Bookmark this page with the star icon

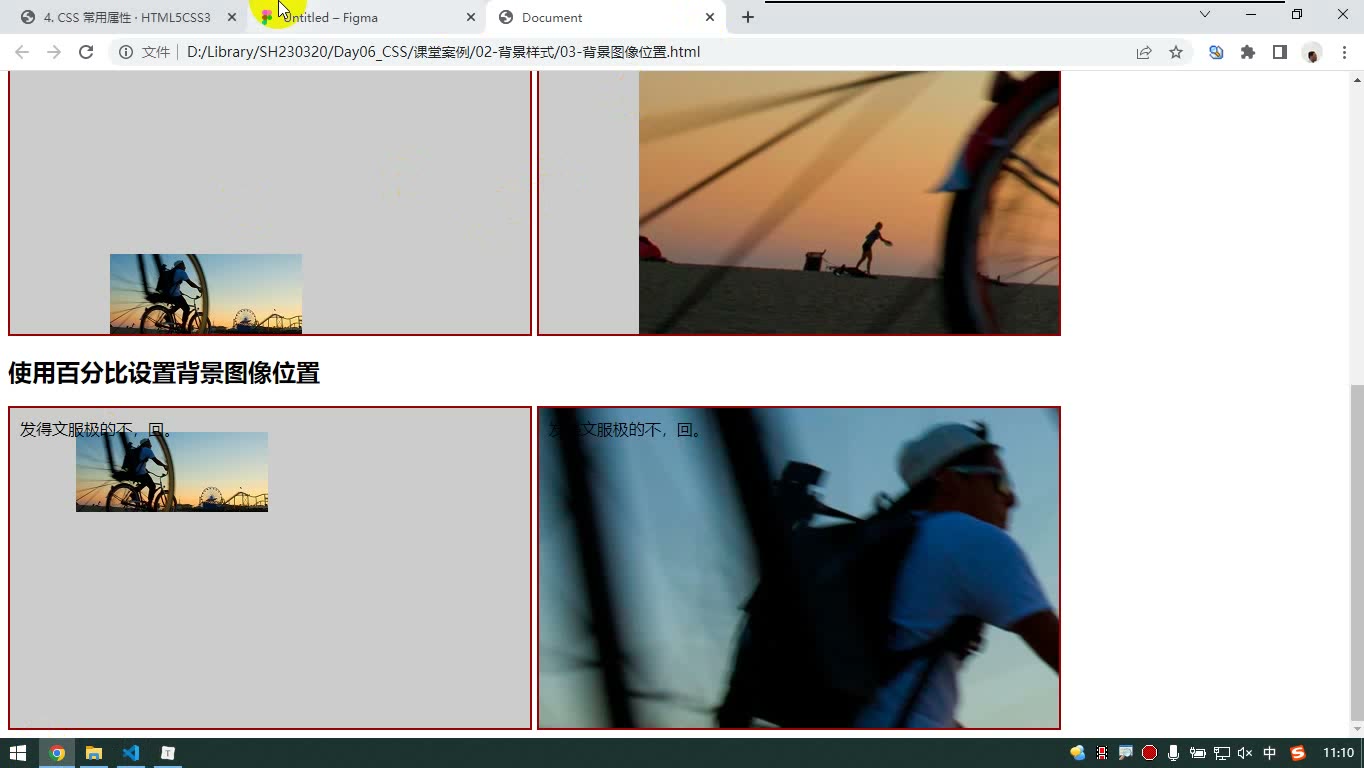pyautogui.click(x=1176, y=52)
